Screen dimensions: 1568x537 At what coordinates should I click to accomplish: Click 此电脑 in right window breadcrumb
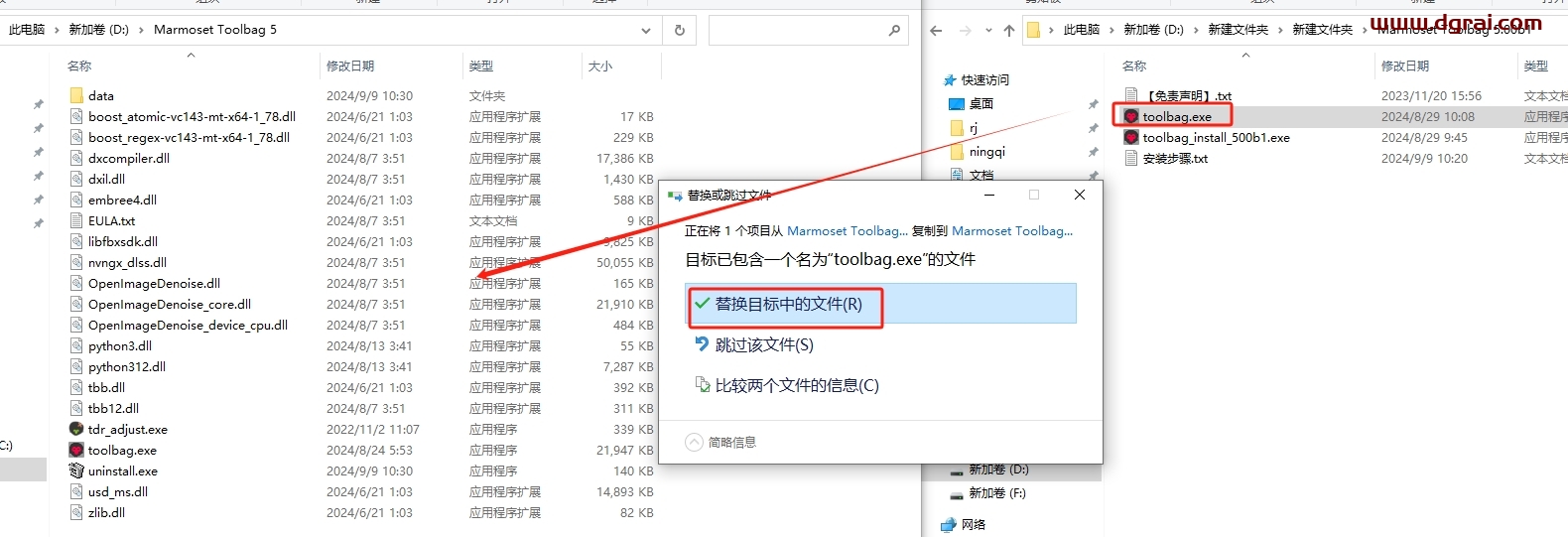[x=1082, y=30]
